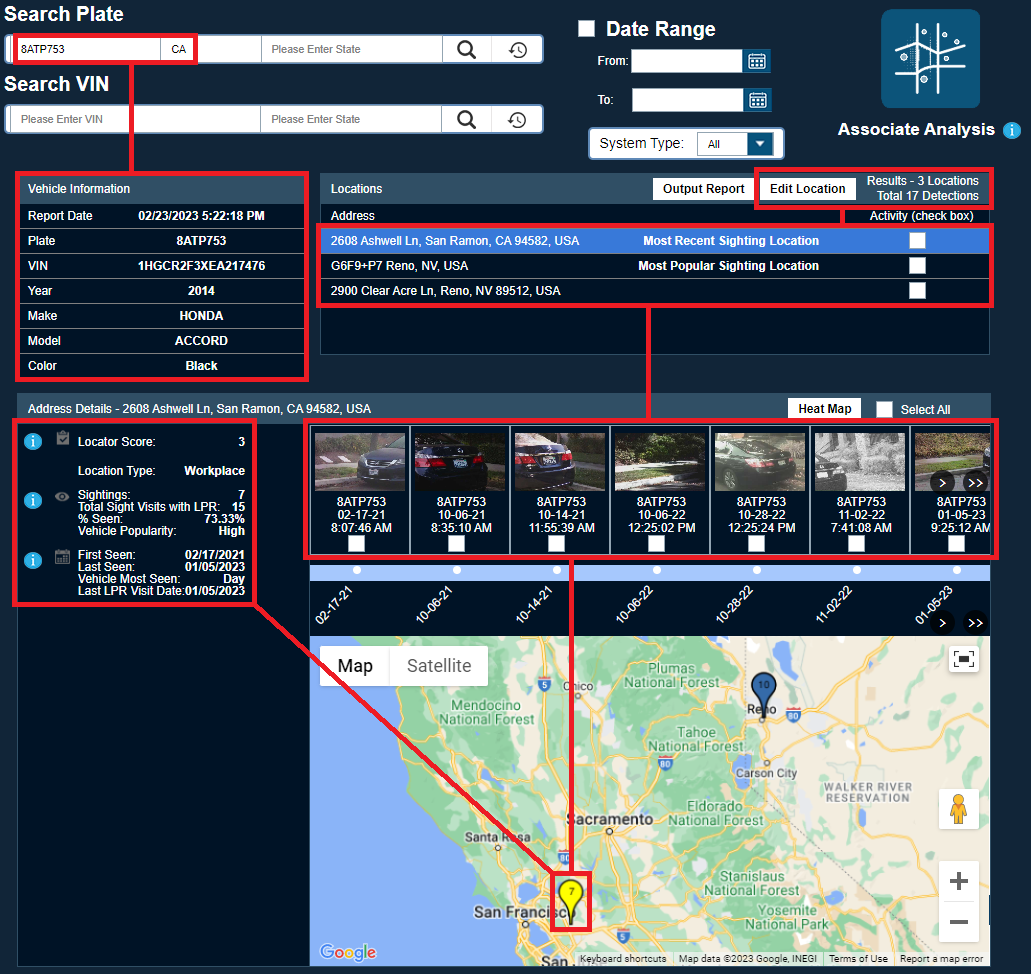The width and height of the screenshot is (1031, 974).
Task: Click the Associate Analysis map icon
Action: pos(930,59)
